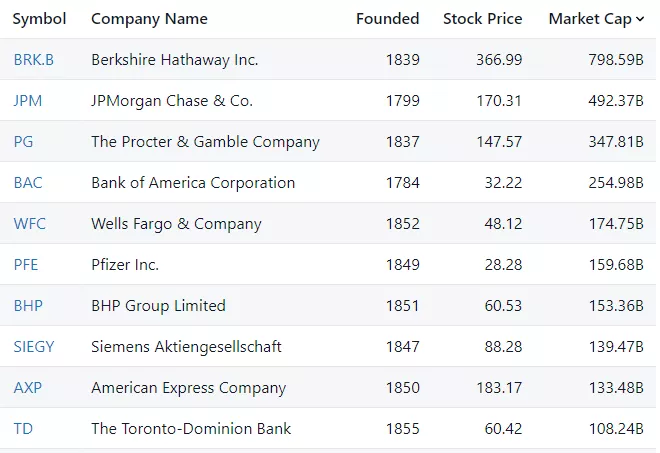Click the Pfizer Inc. company name cell

click(x=125, y=265)
